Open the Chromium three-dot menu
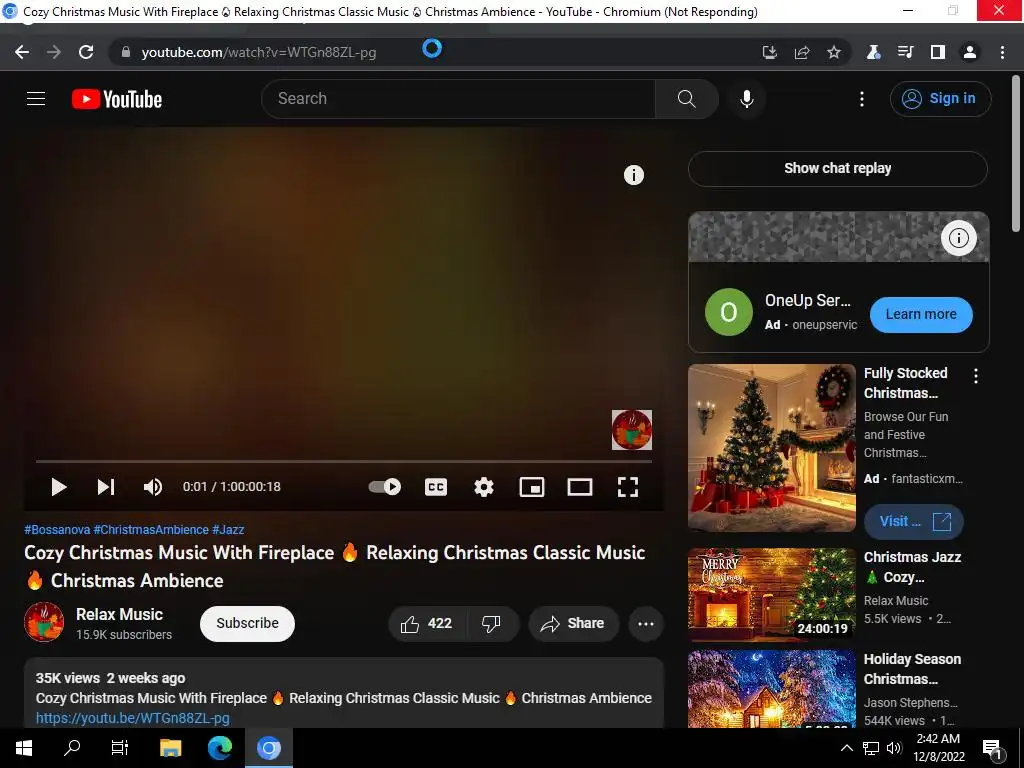This screenshot has width=1024, height=768. coord(1002,52)
